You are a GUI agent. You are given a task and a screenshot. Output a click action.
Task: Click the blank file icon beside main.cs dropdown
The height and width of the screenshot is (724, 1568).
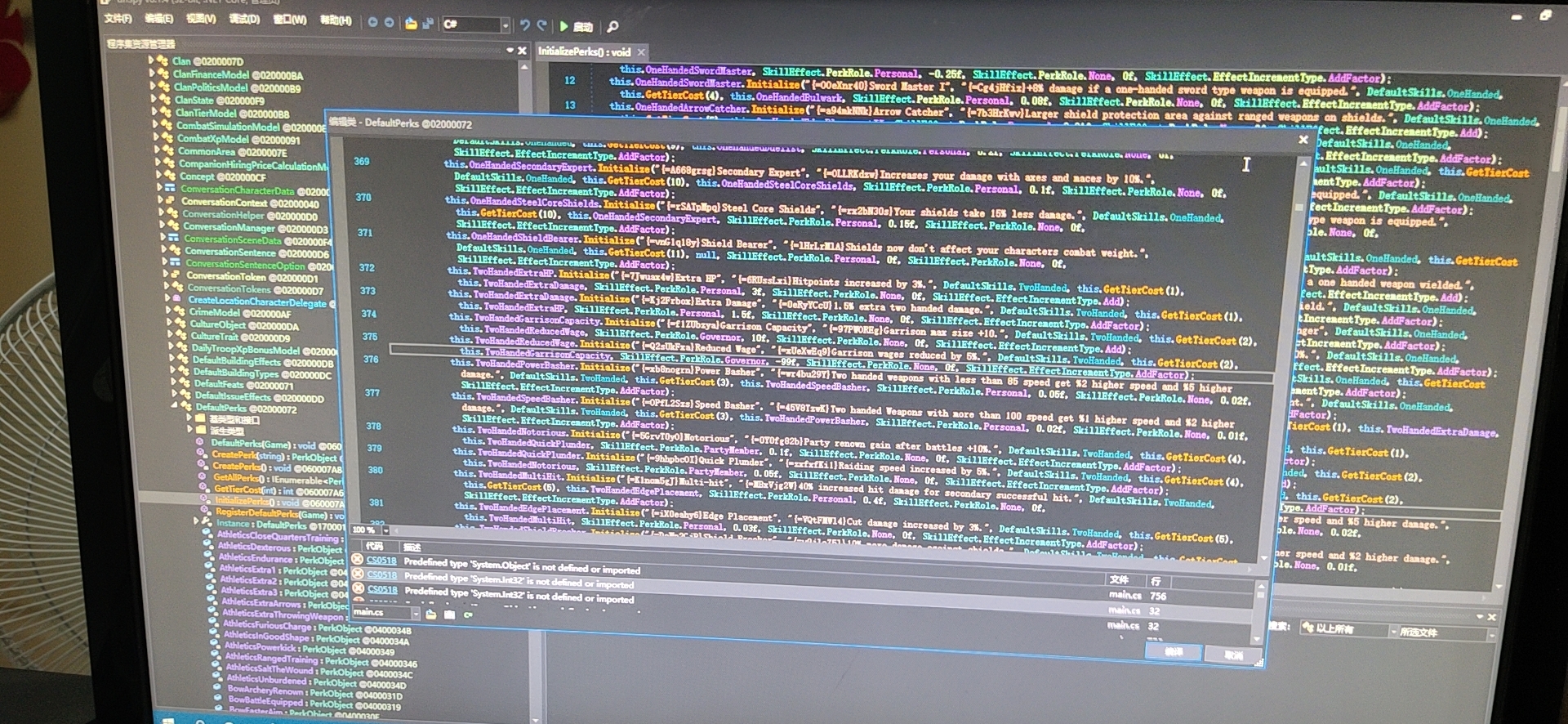pyautogui.click(x=449, y=615)
